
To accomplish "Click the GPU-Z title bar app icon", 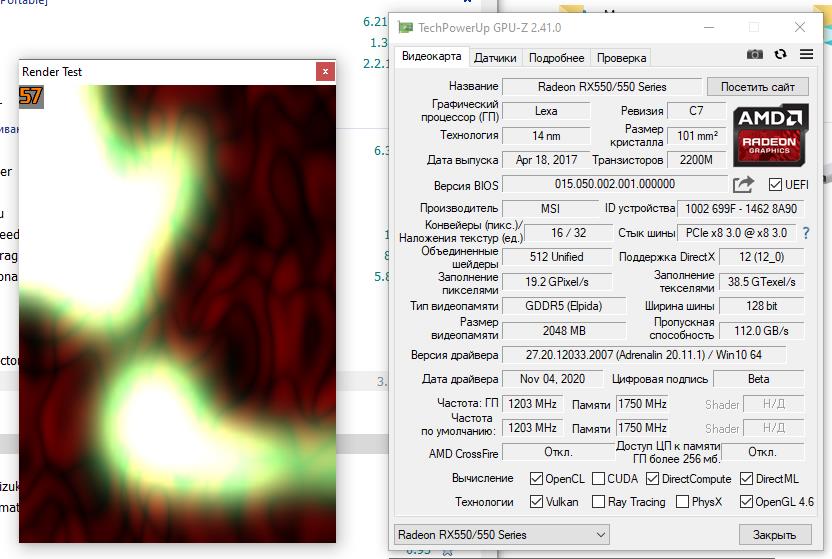I will 405,28.
